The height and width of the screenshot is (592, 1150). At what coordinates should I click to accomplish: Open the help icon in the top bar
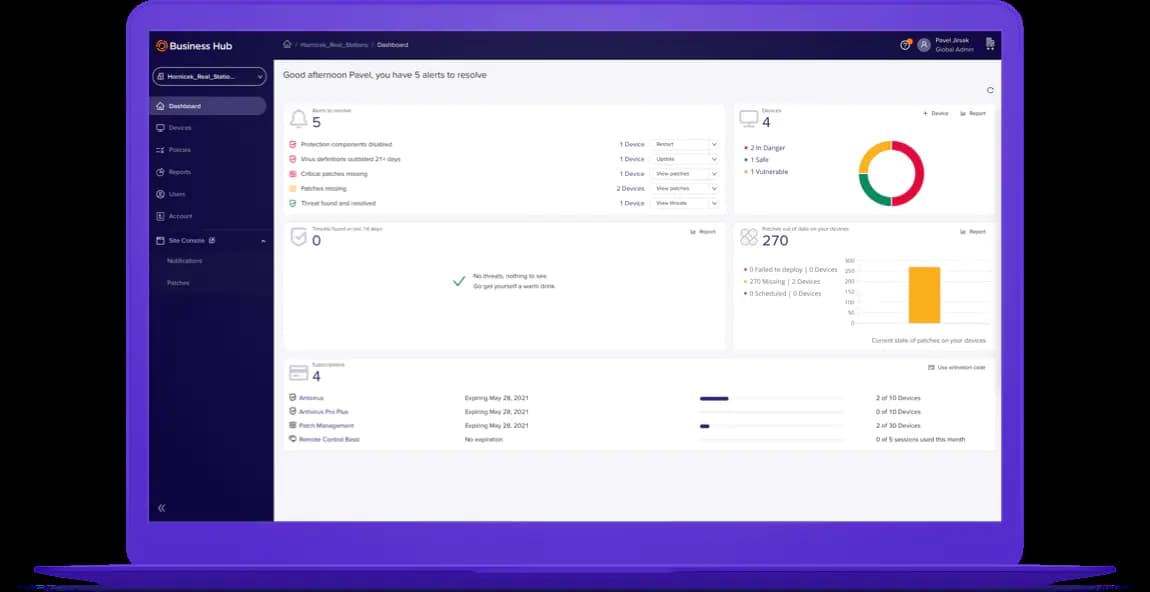tap(905, 45)
